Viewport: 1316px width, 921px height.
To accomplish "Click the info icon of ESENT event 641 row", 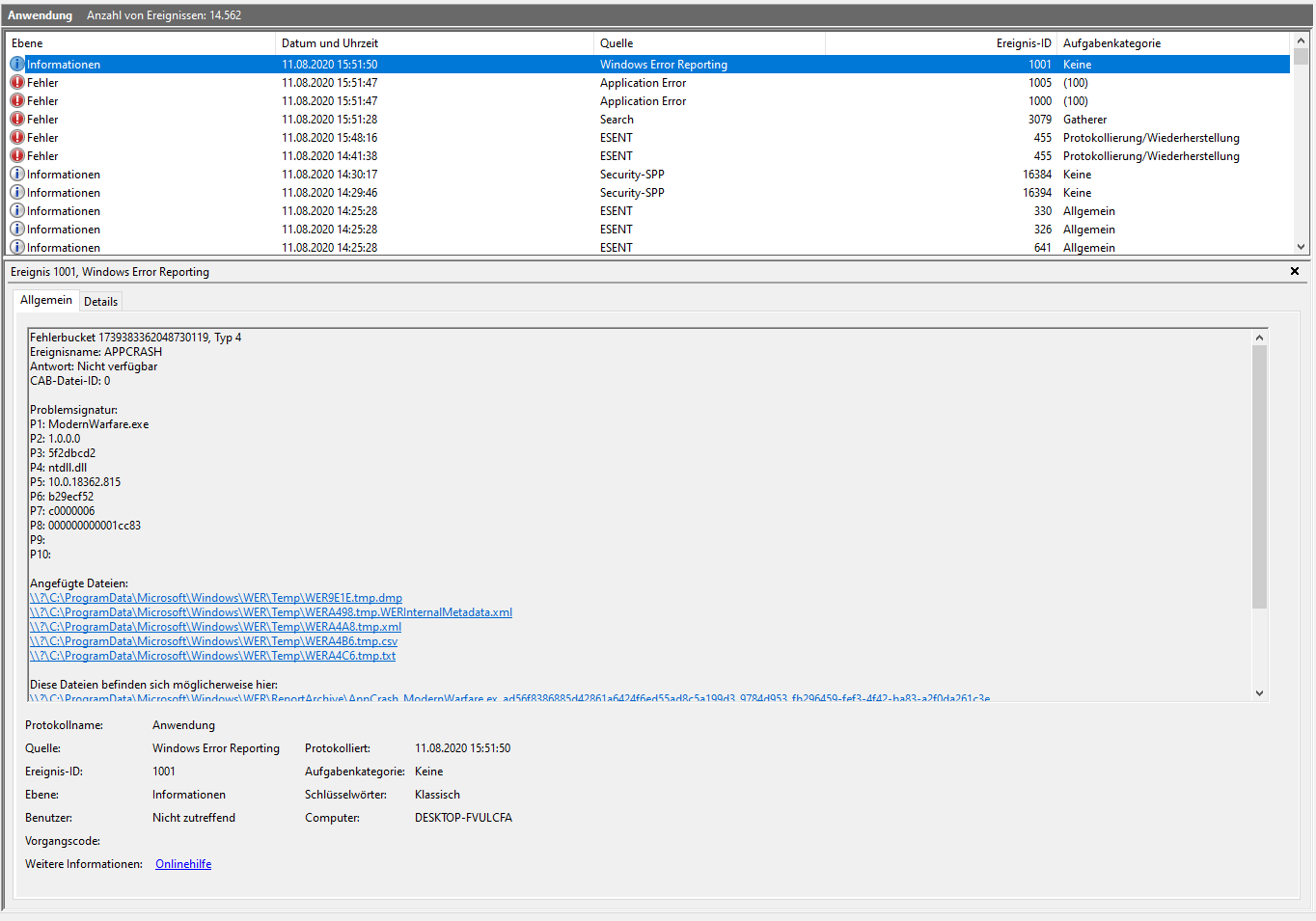I will click(x=17, y=247).
